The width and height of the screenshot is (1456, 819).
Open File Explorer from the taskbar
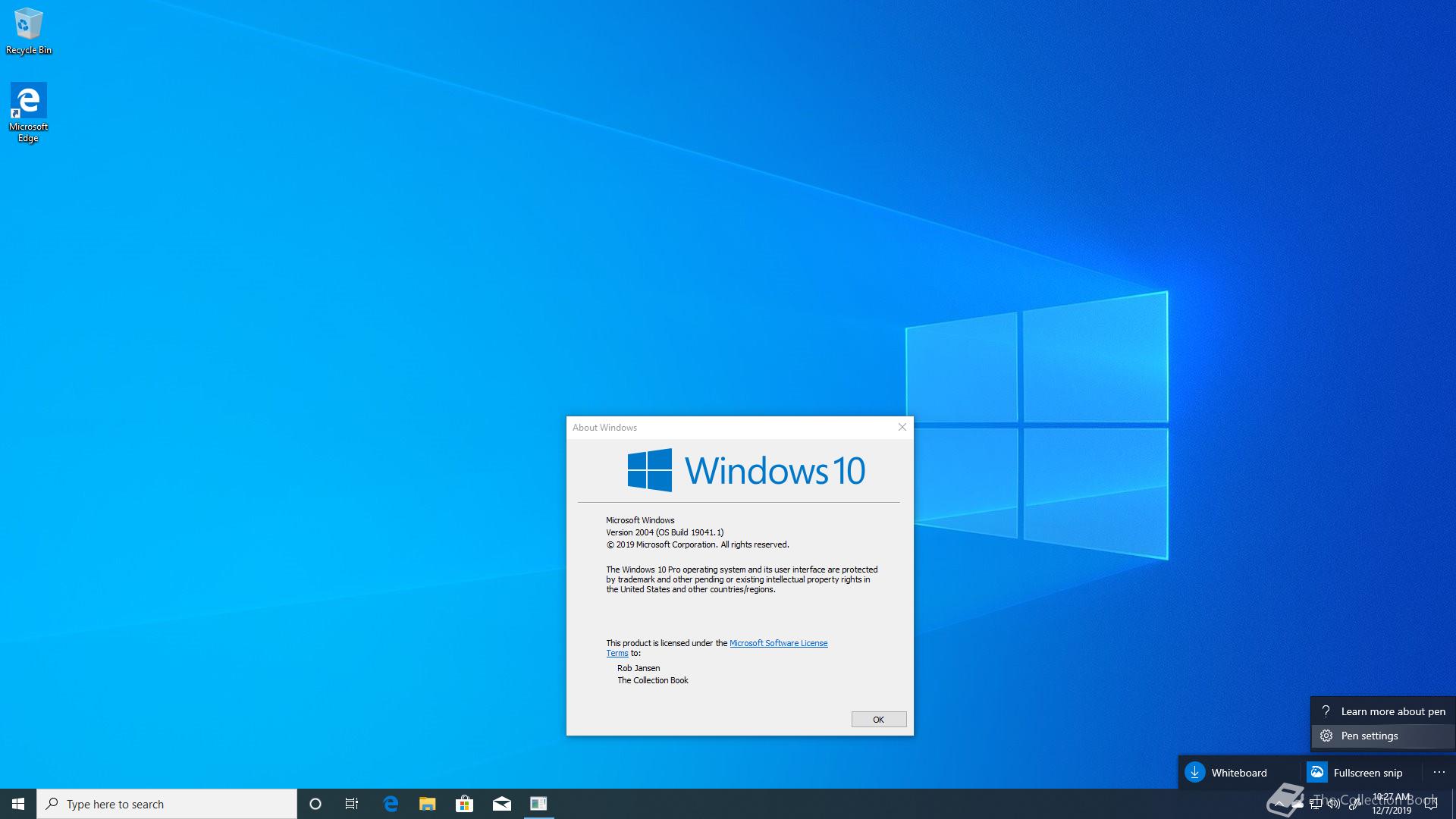tap(428, 804)
